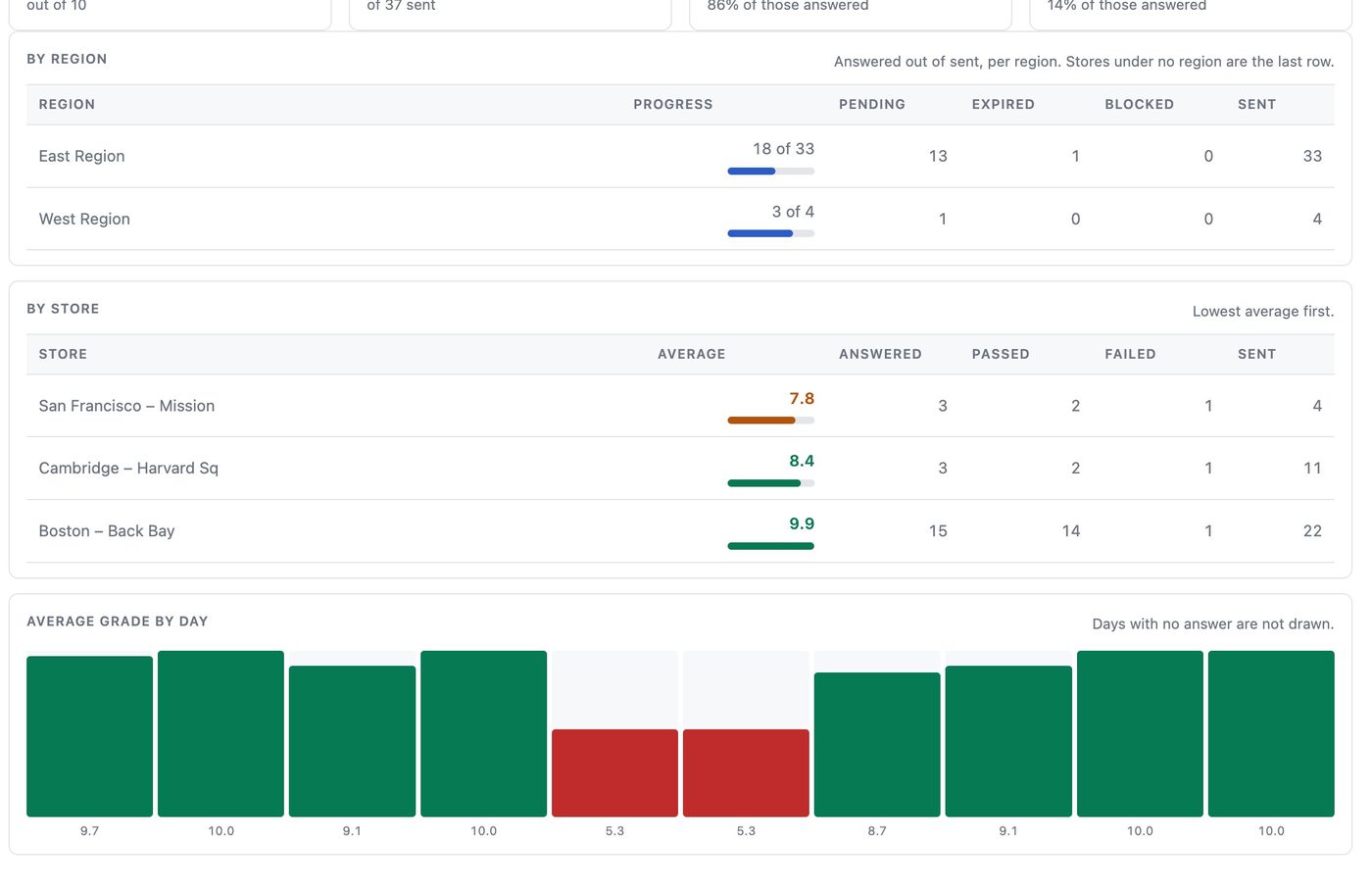Click East Region sent count 33
The width and height of the screenshot is (1372, 895).
[x=1312, y=156]
